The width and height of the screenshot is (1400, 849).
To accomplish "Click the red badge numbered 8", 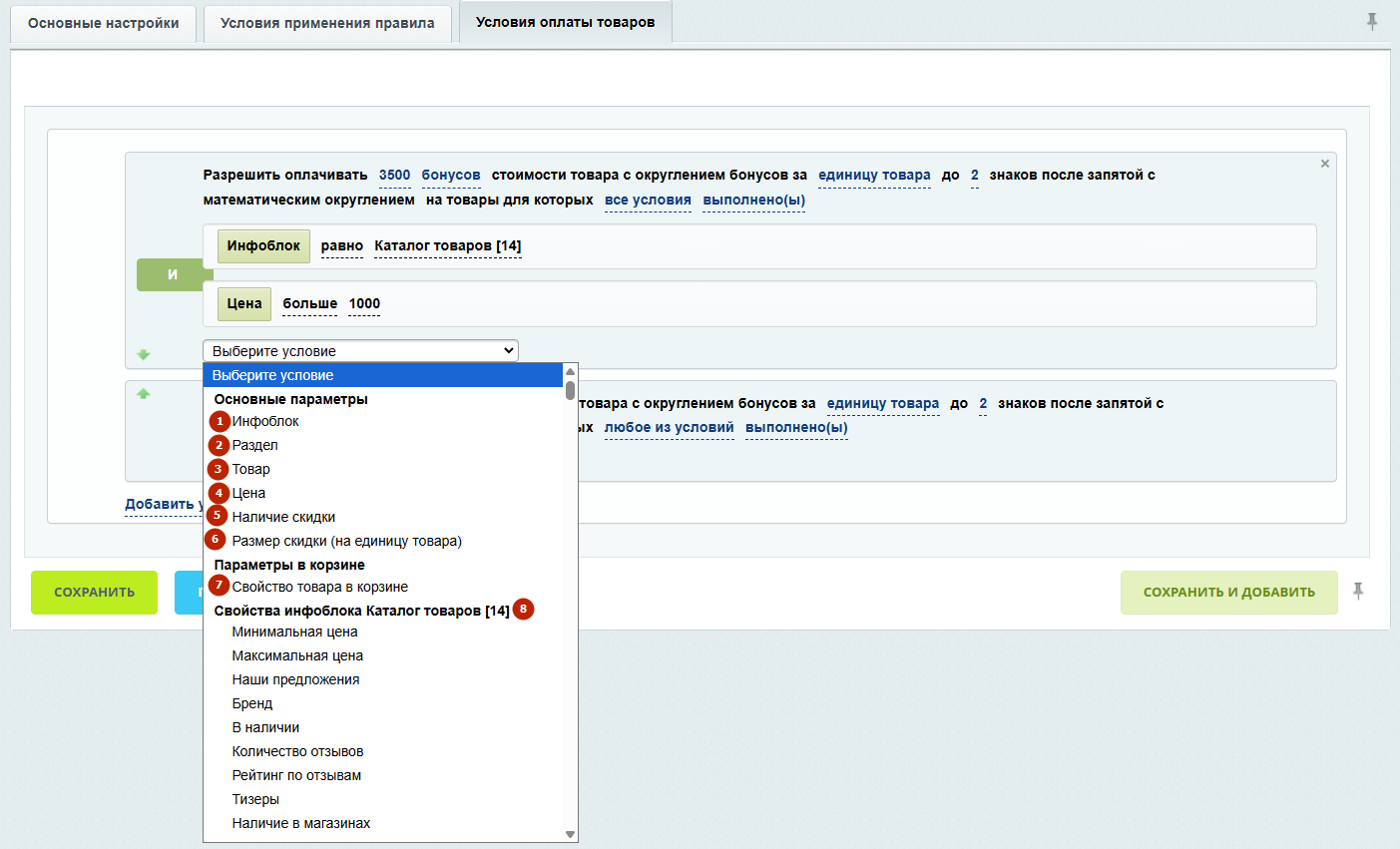I will coord(523,610).
